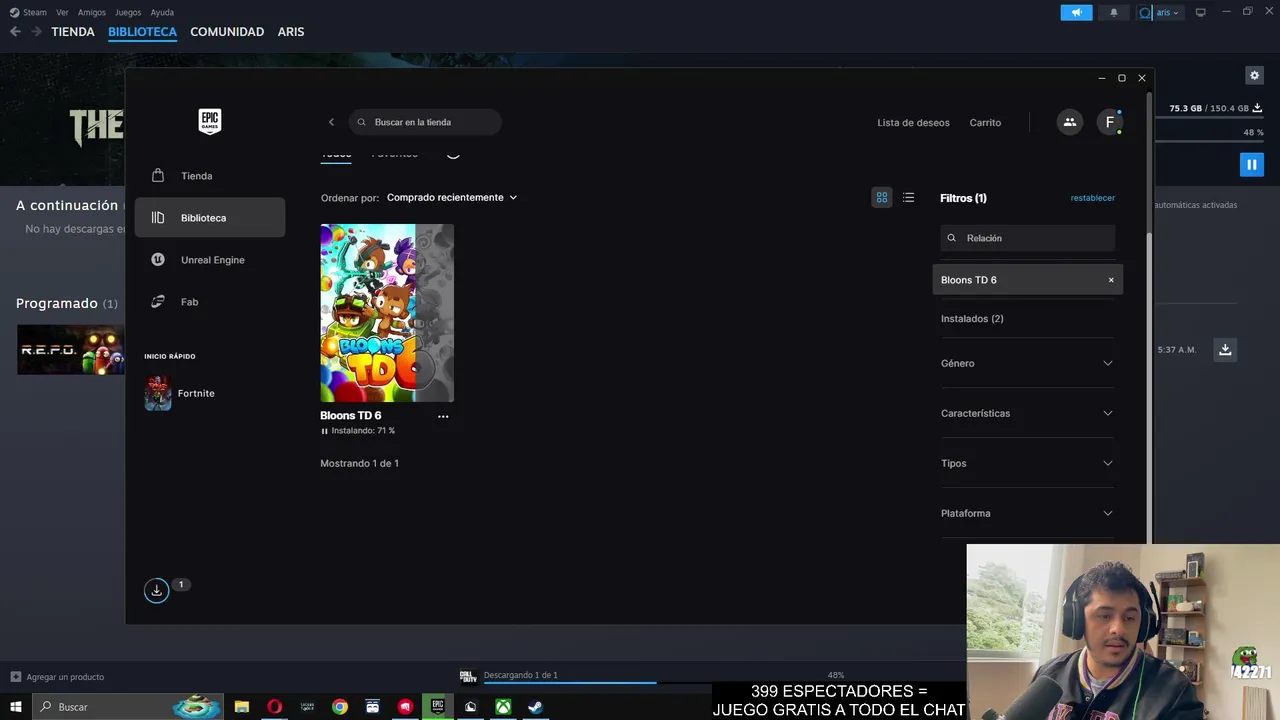This screenshot has height=720, width=1280.
Task: Switch to grid view in library
Action: coord(882,198)
